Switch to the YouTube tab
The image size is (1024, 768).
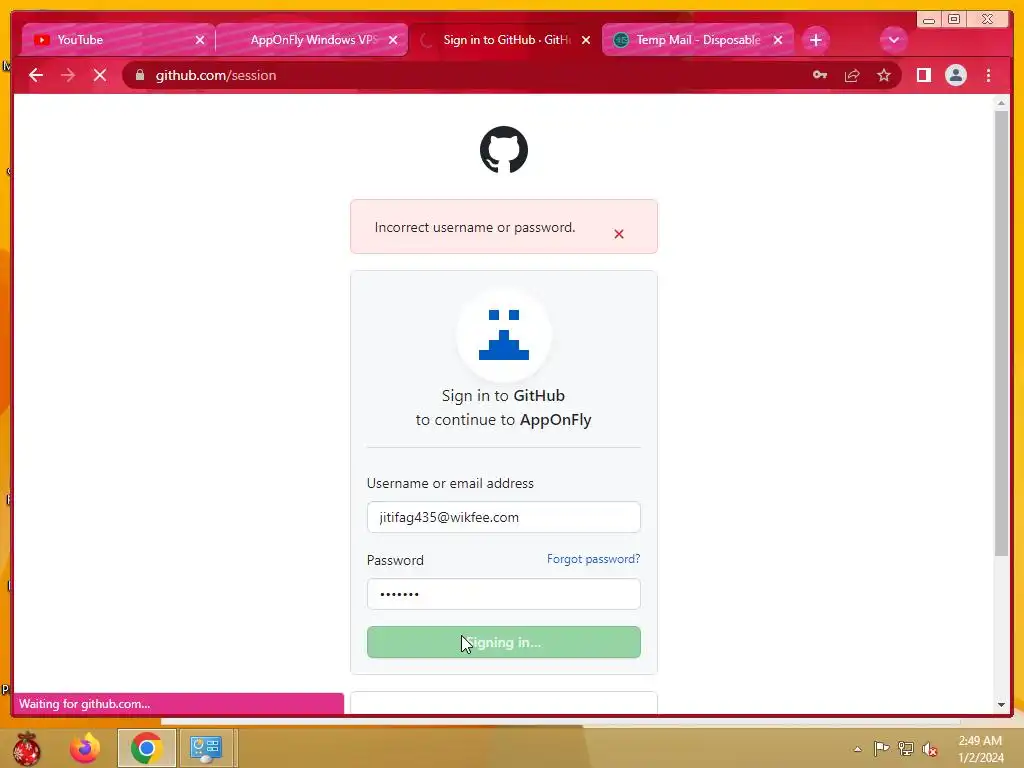118,40
